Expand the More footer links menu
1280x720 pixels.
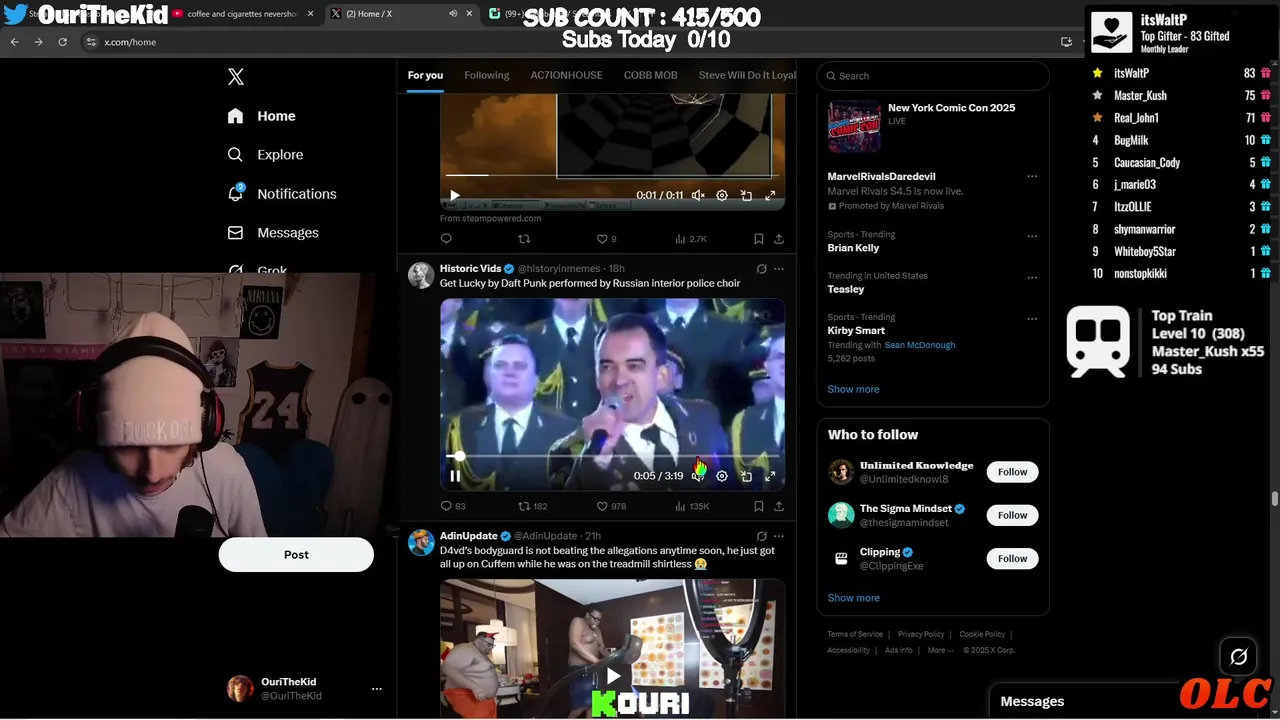point(939,650)
